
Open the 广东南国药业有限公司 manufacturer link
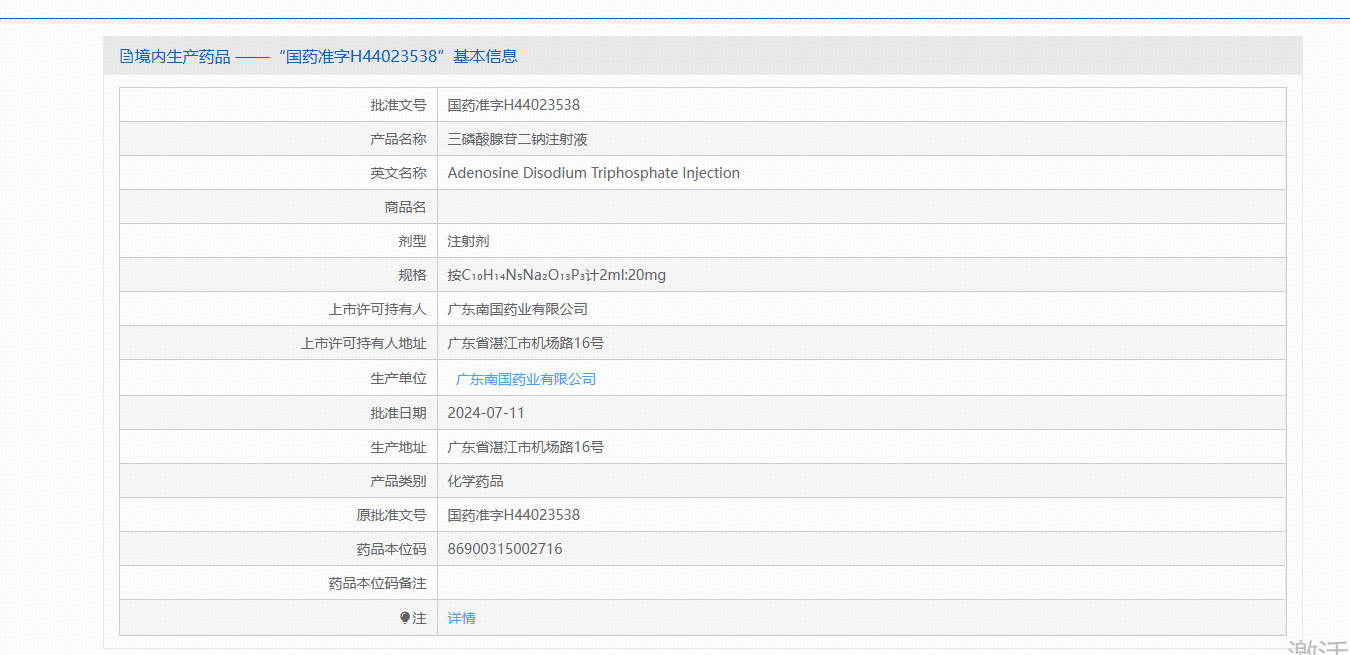[x=525, y=379]
